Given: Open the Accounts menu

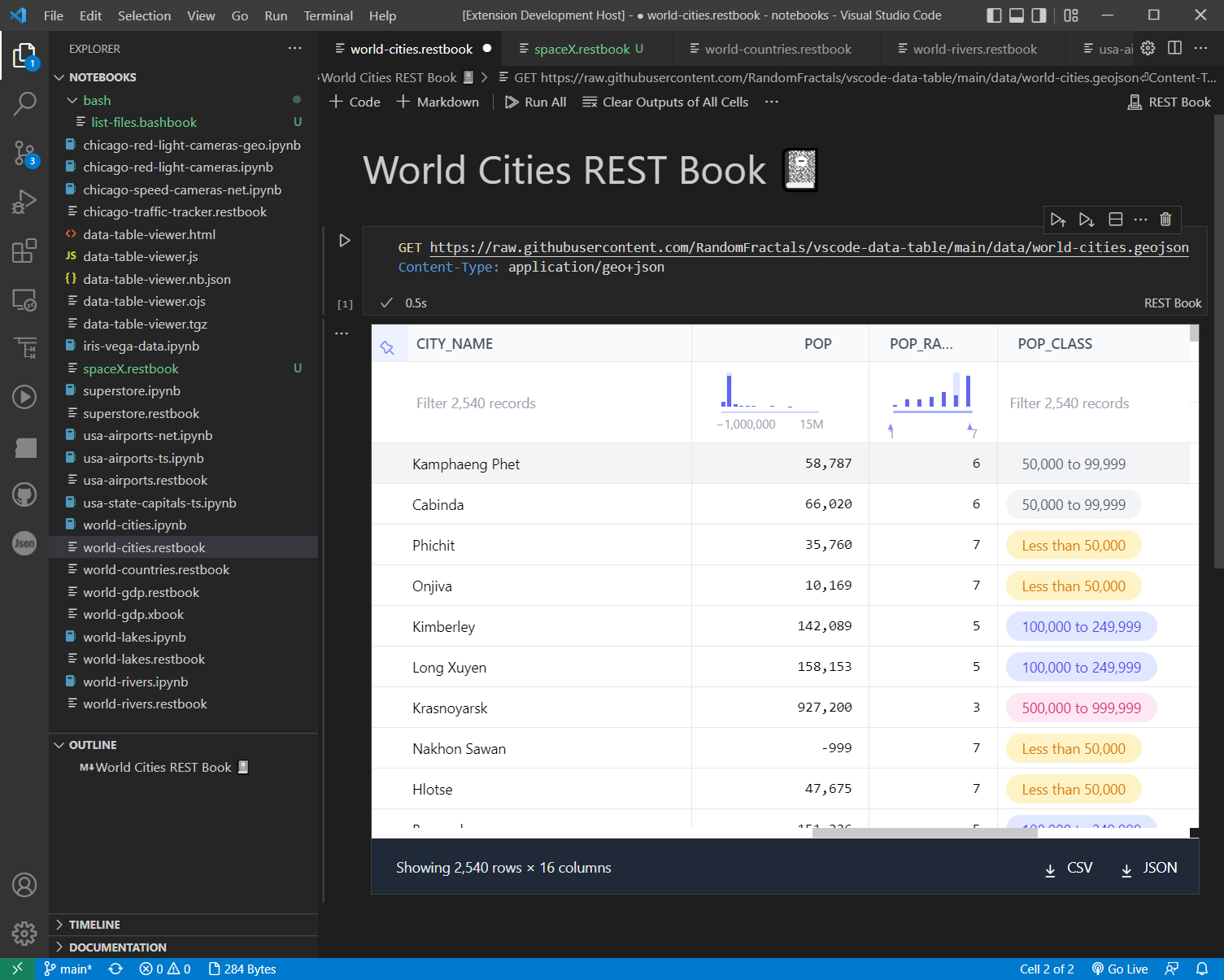Looking at the screenshot, I should (x=24, y=885).
